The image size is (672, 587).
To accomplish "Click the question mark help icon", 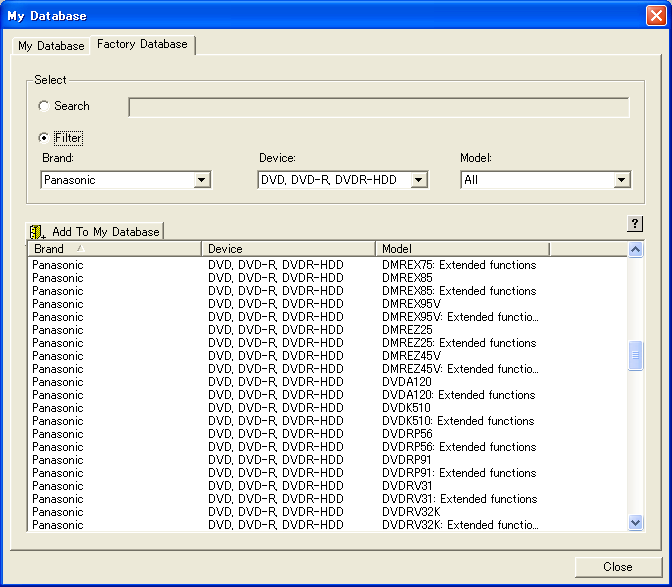I will click(635, 224).
